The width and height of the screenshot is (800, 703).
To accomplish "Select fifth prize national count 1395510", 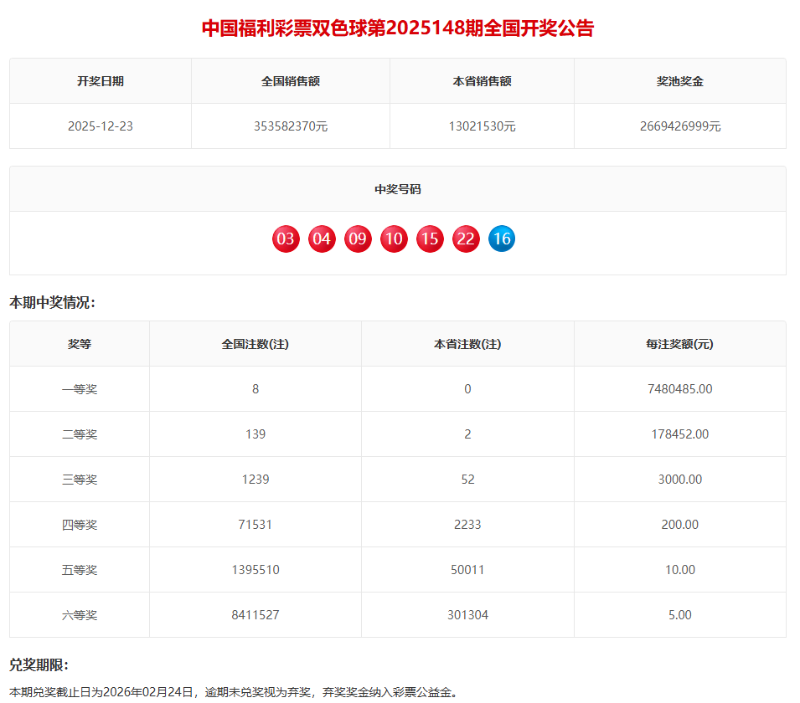I will (255, 570).
